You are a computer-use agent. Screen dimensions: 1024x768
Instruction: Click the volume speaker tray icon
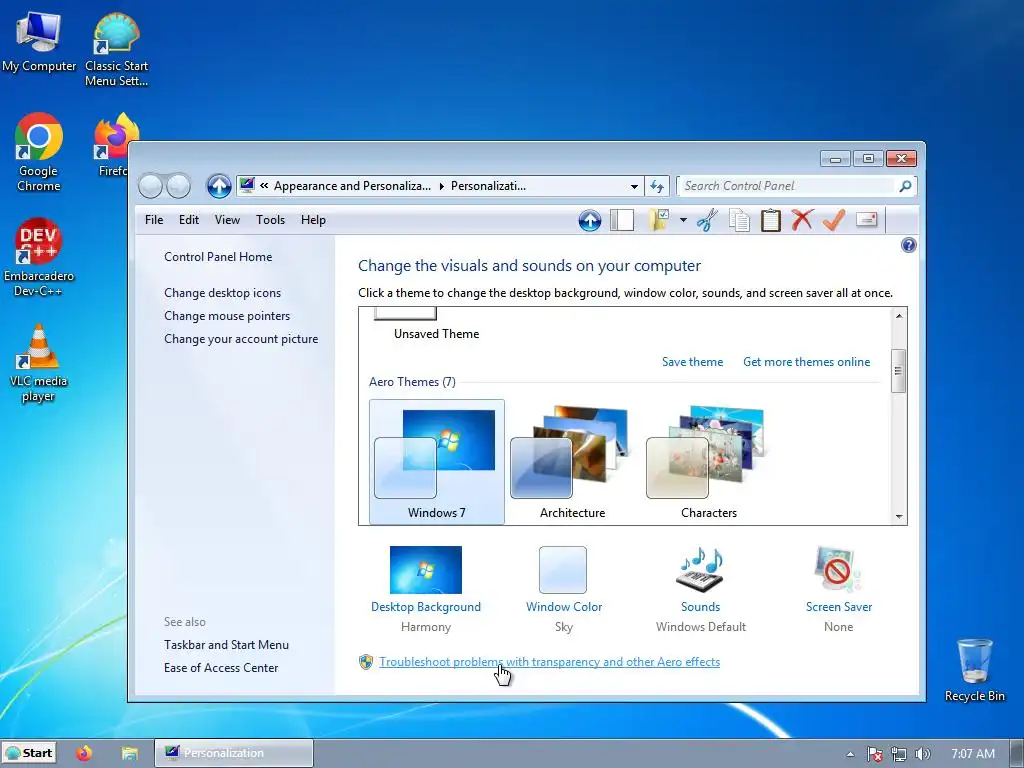coord(922,754)
